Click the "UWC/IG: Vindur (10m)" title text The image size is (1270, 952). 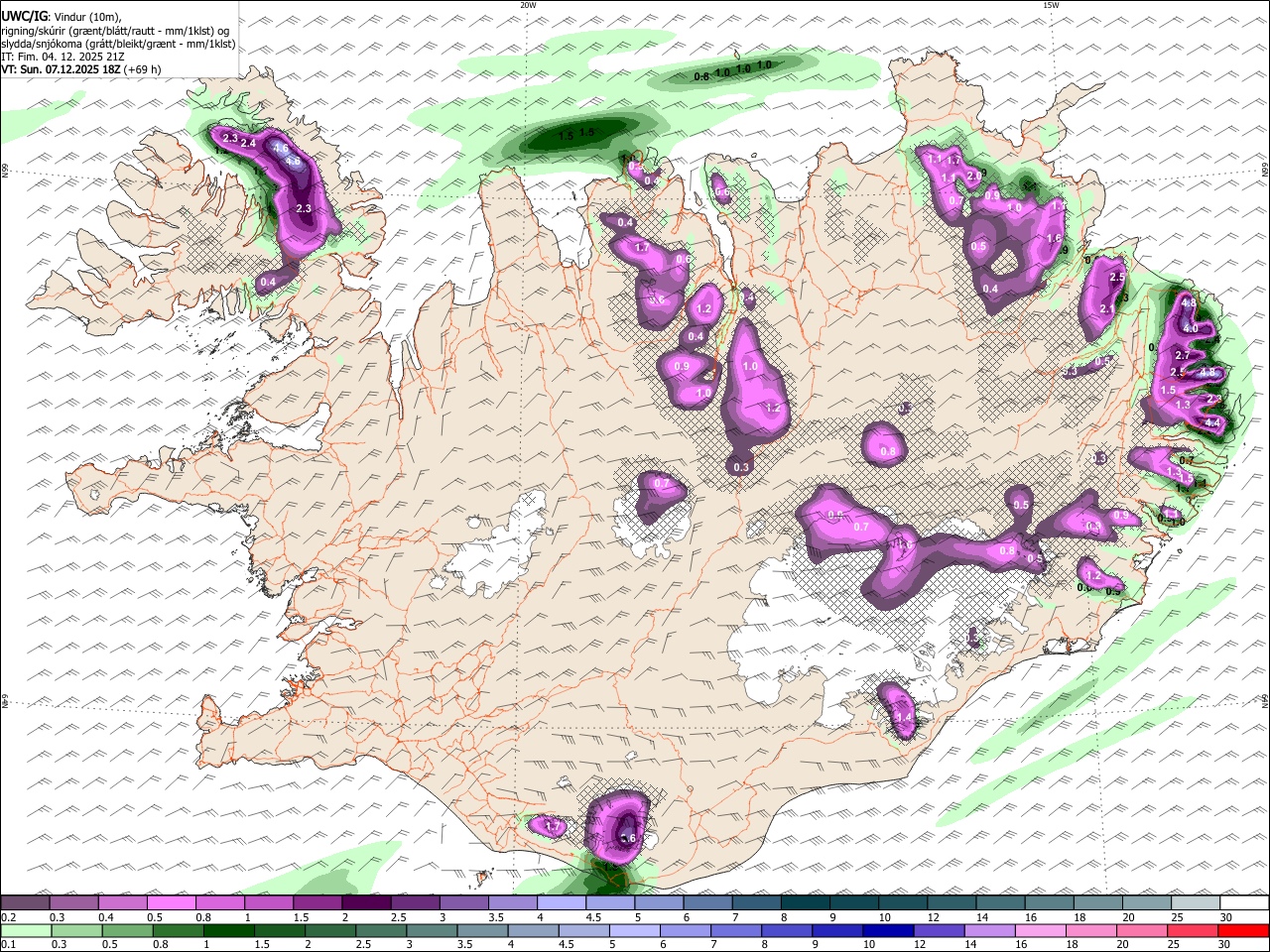click(x=61, y=17)
